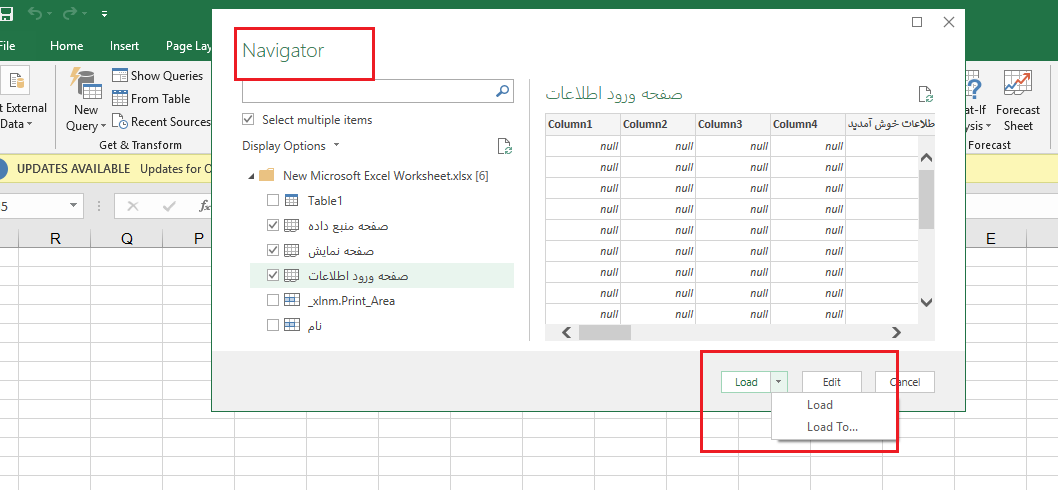1058x490 pixels.
Task: Click the _xlnm.Print_Area named range icon
Action: pos(291,300)
